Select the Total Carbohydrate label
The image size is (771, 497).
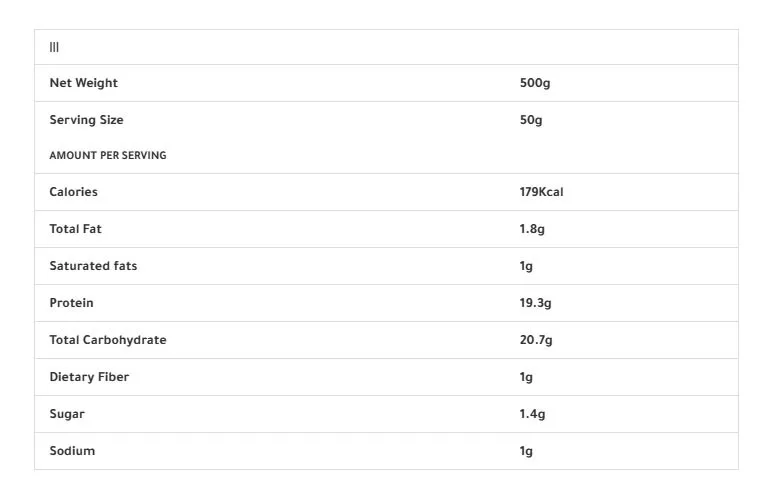pos(108,340)
